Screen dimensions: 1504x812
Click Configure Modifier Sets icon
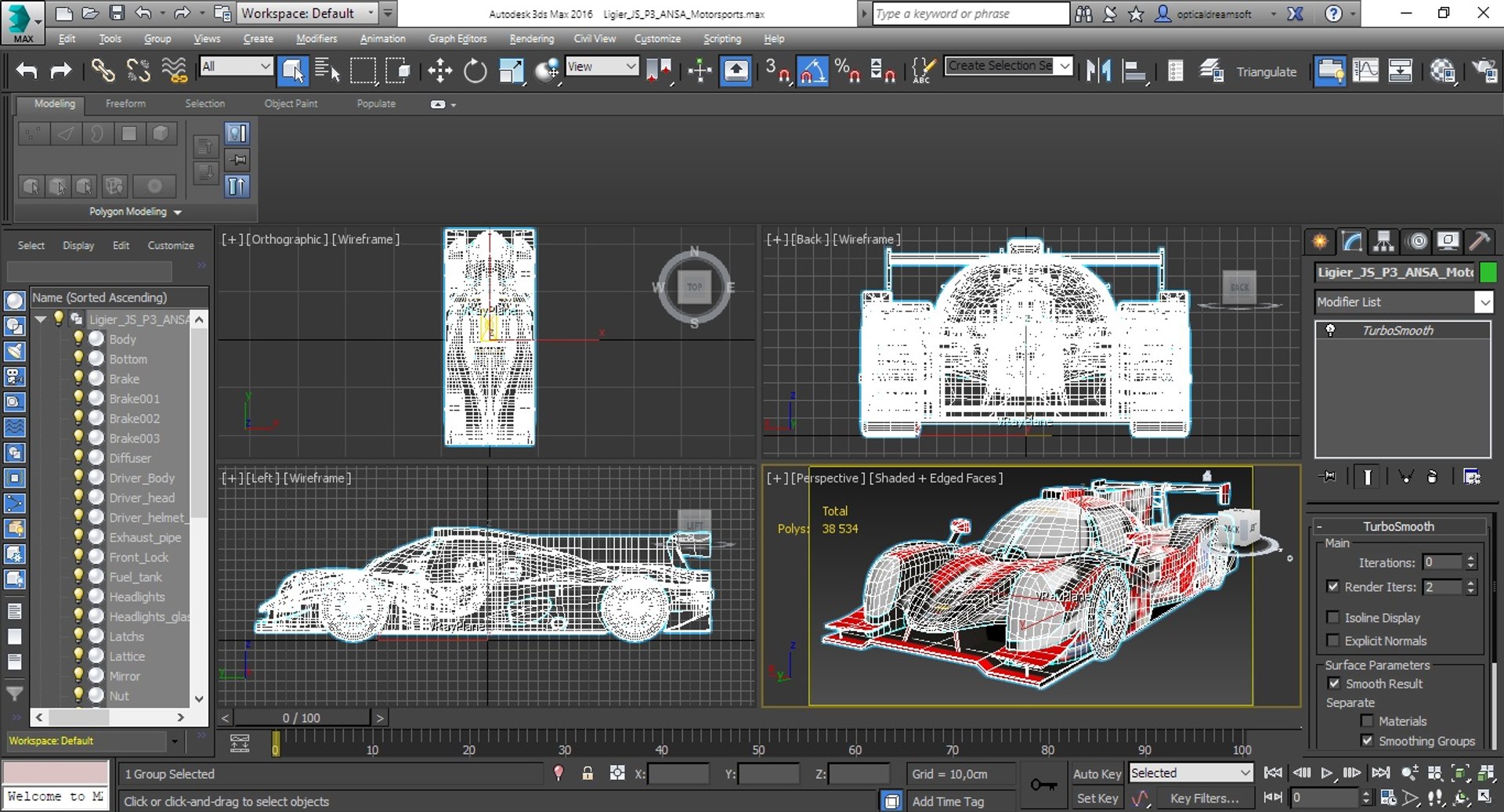pyautogui.click(x=1472, y=476)
